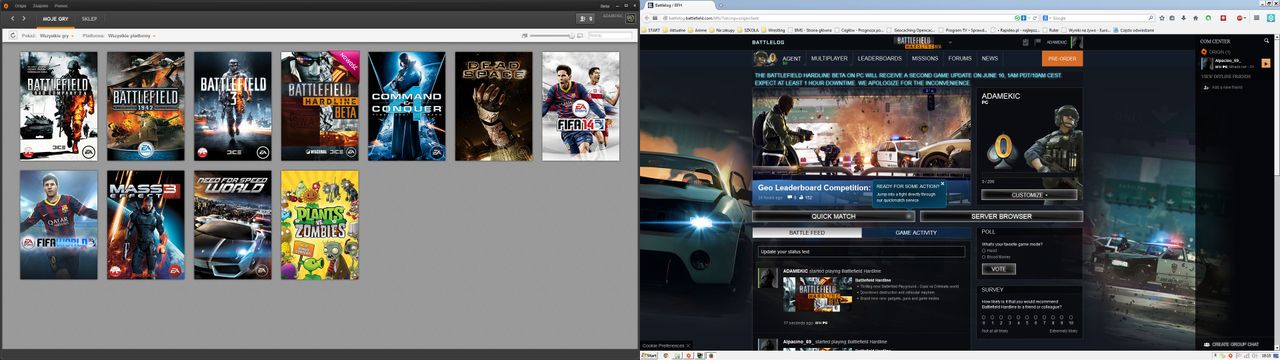
Task: Select the Command & Conquer game cover
Action: pyautogui.click(x=407, y=106)
